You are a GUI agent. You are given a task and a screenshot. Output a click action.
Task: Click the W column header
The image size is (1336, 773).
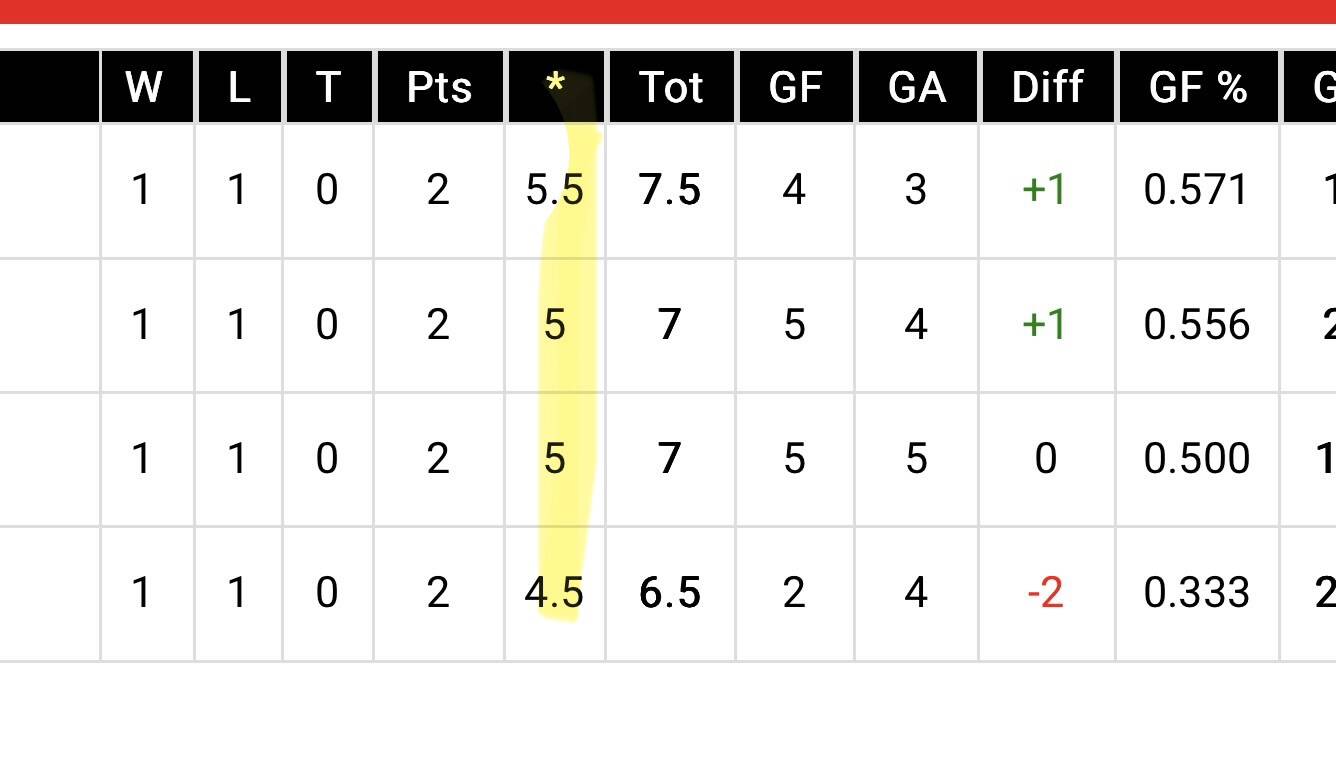pos(144,88)
